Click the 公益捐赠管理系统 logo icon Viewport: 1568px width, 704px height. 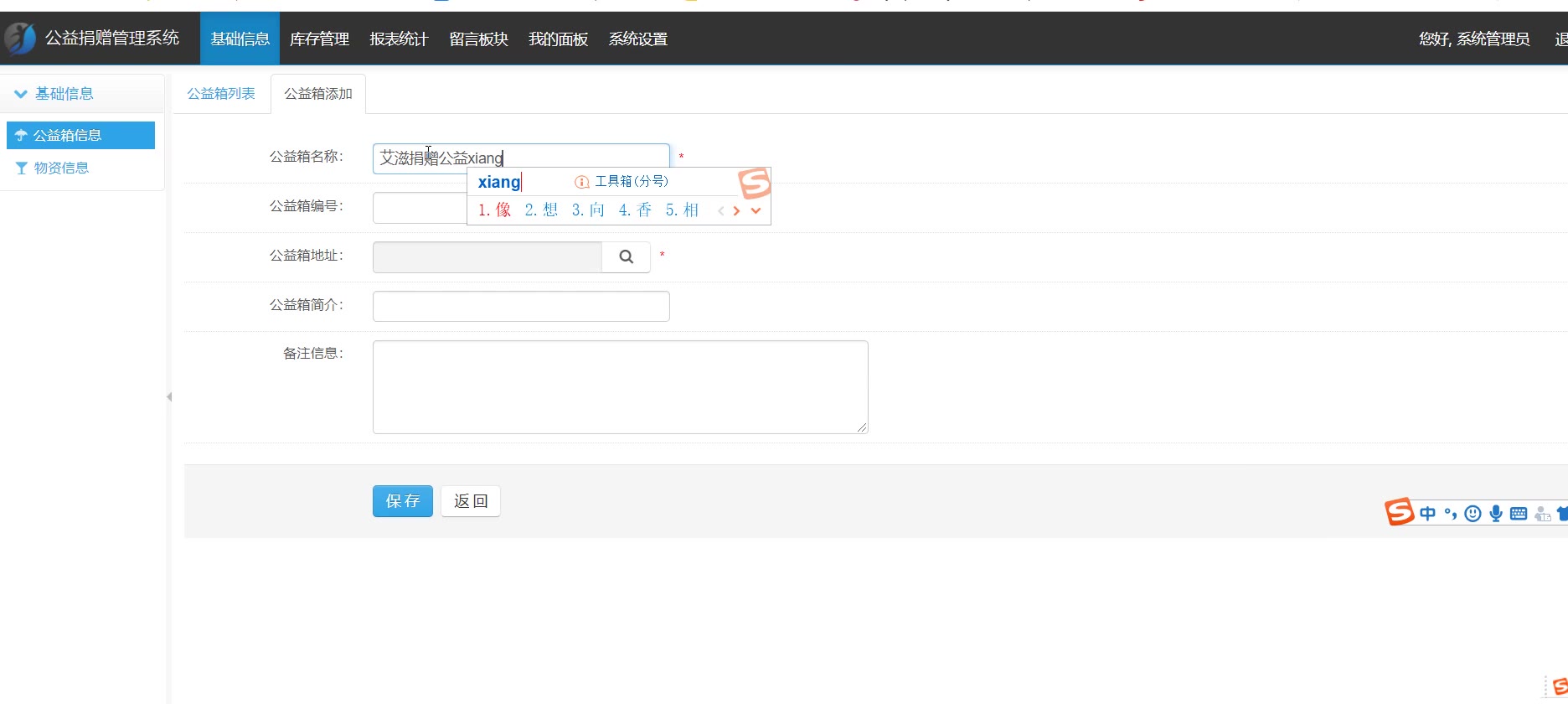point(20,39)
